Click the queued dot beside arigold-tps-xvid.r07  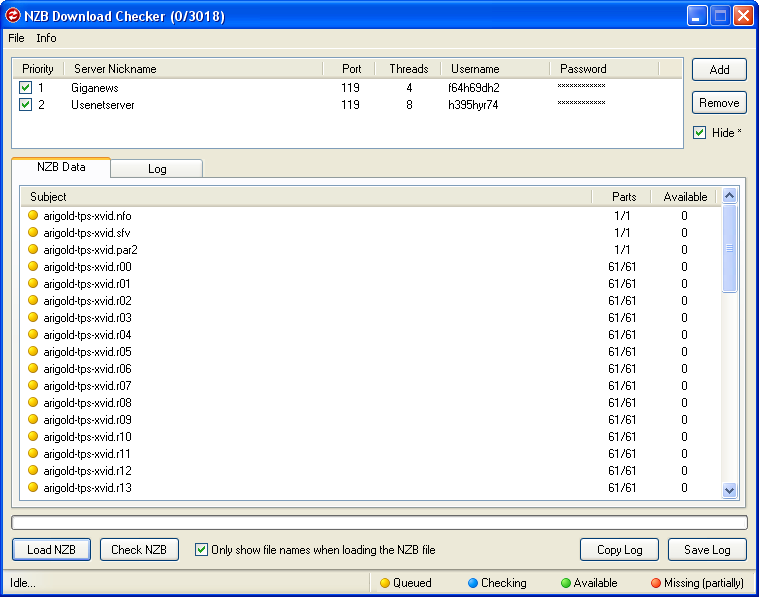[33, 385]
